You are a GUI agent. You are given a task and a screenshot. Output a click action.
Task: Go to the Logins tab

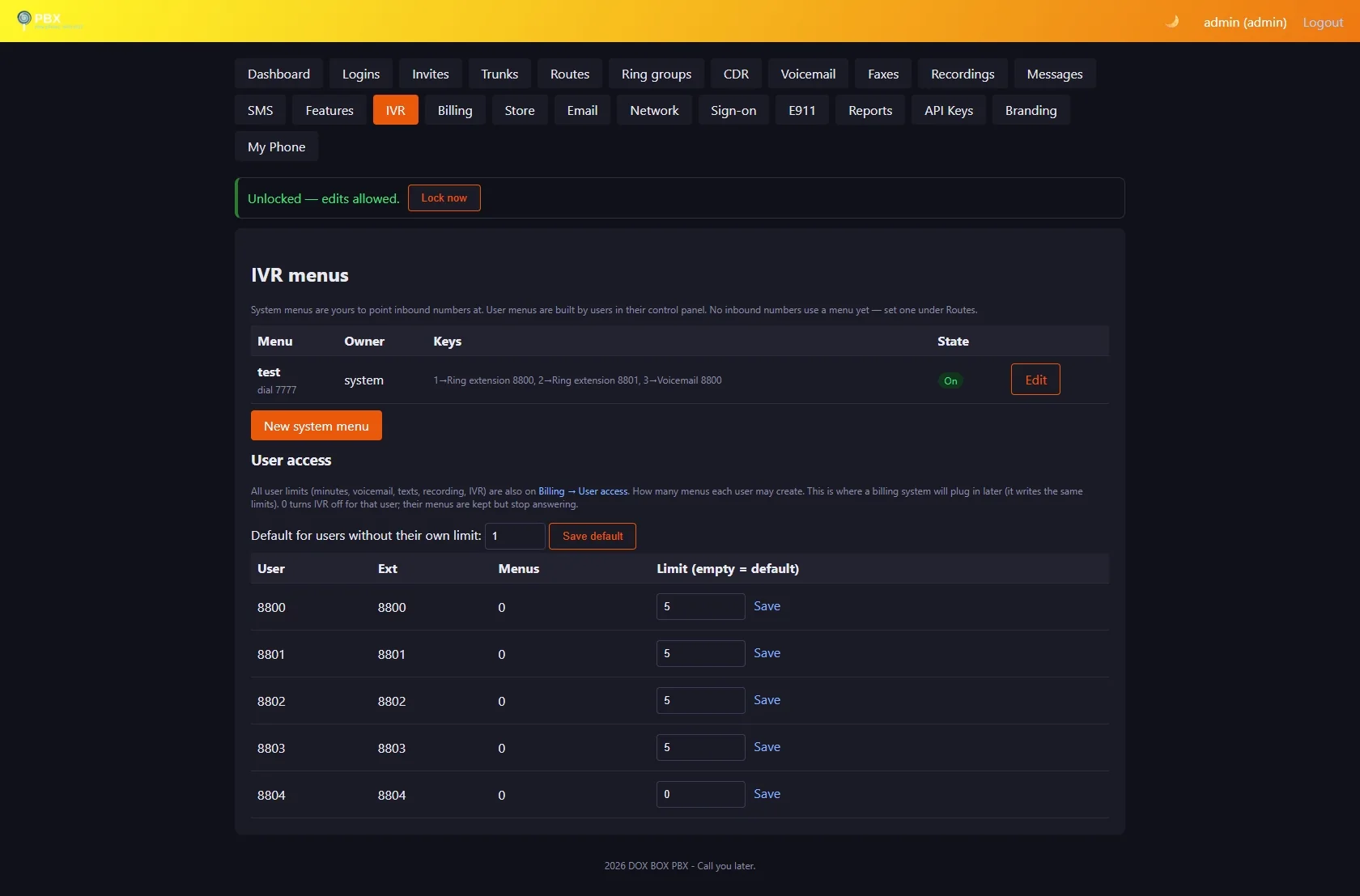pos(361,74)
